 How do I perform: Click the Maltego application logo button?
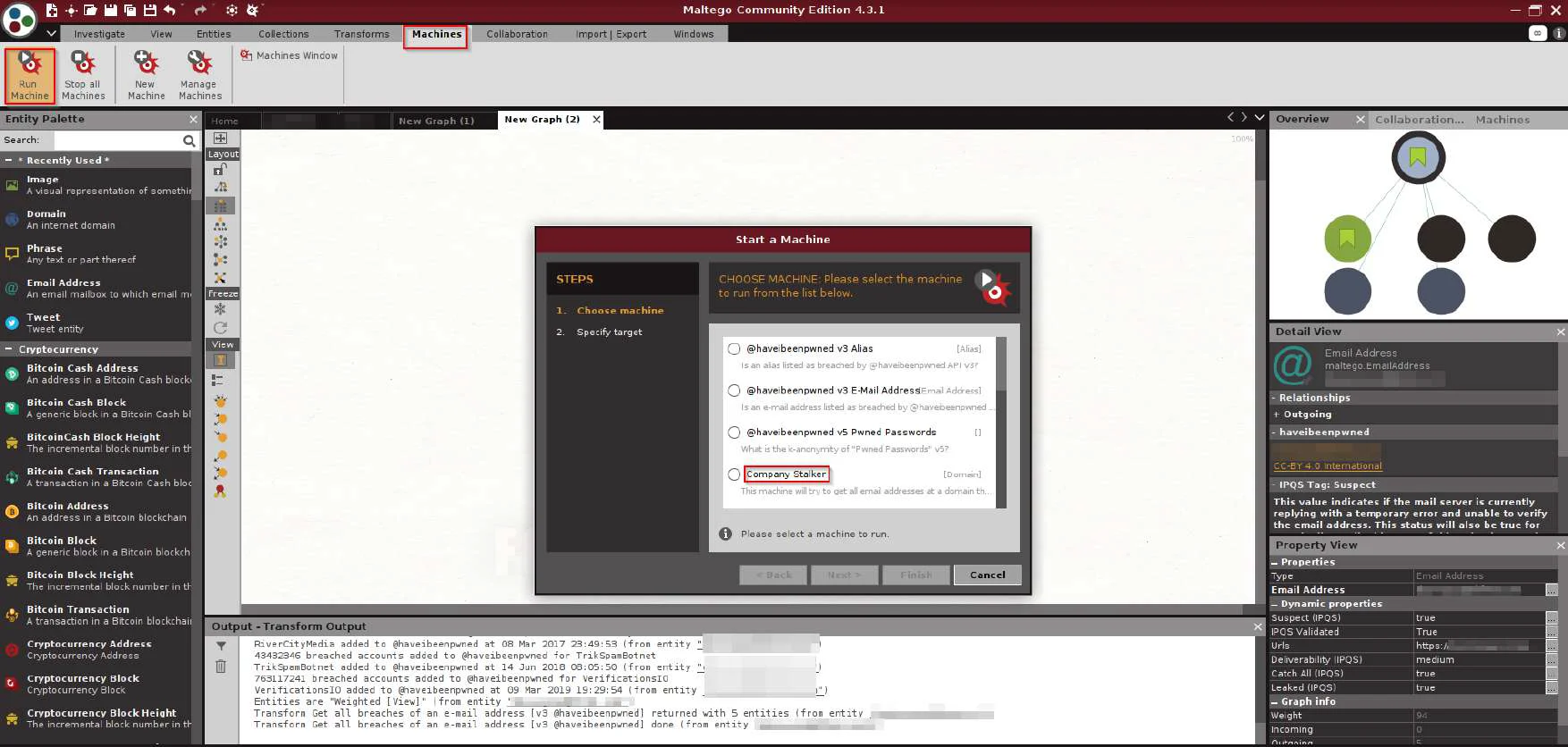pyautogui.click(x=19, y=20)
